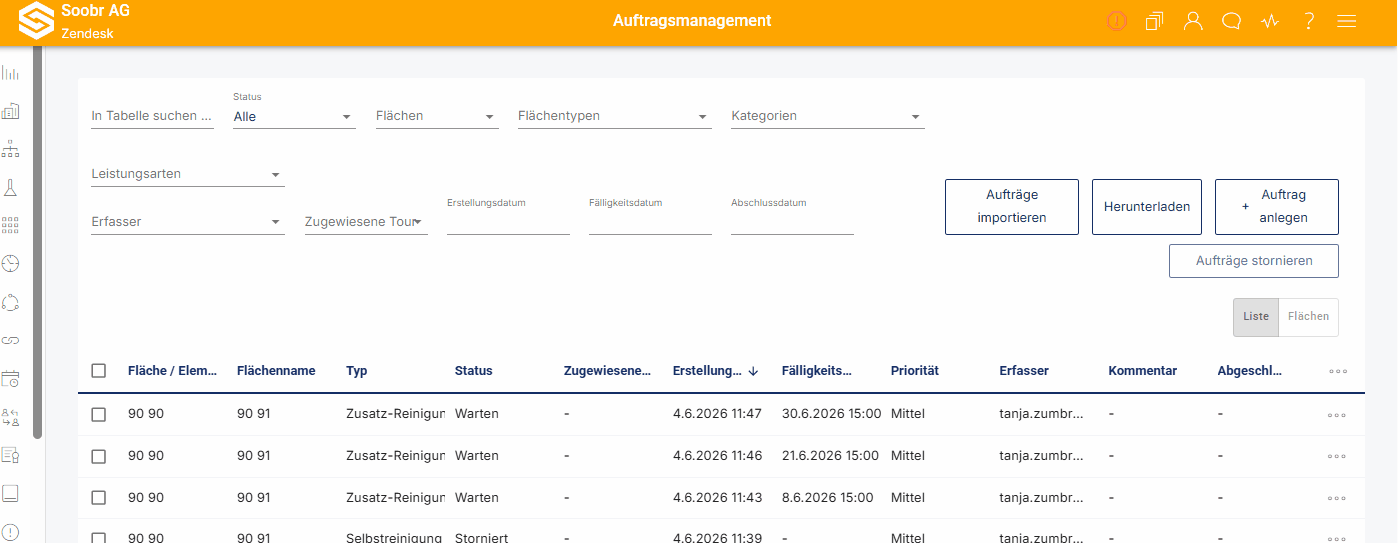Open the clock icon in sidebar
The image size is (1398, 543).
pyautogui.click(x=11, y=263)
